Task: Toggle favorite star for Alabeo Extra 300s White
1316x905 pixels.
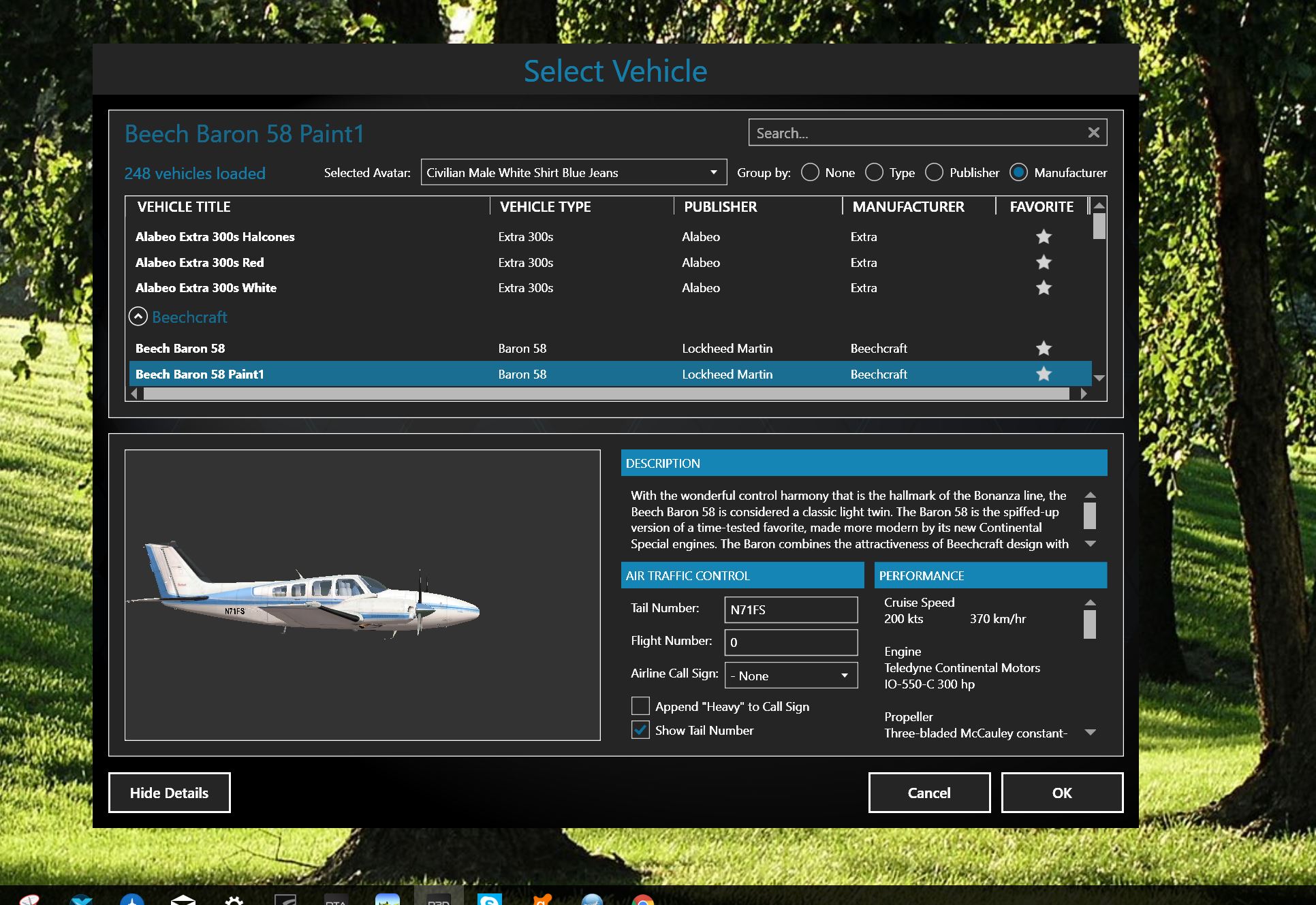Action: click(1044, 288)
